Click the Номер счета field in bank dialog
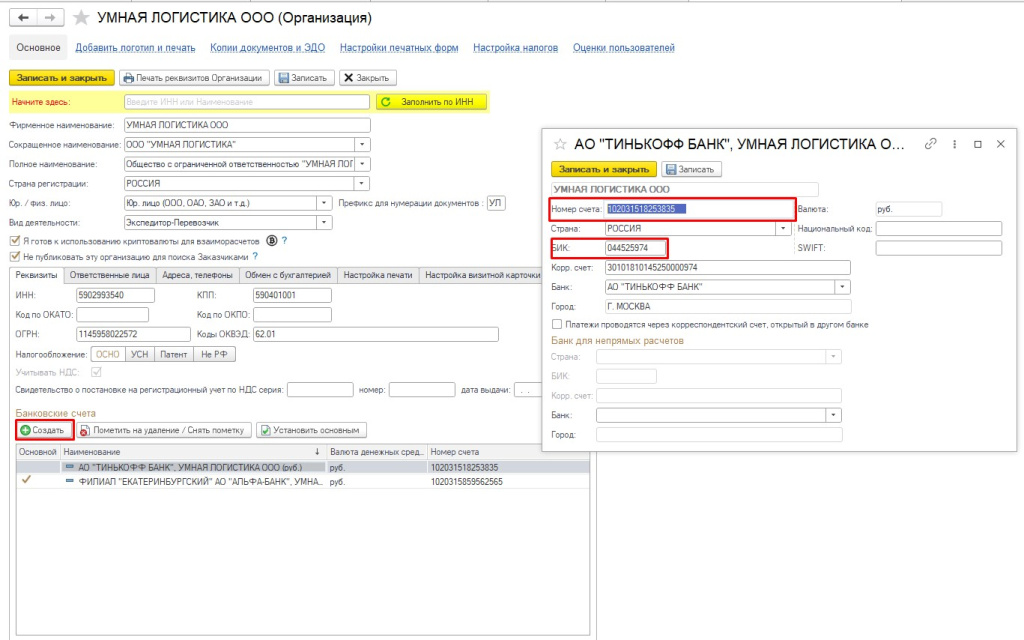 tap(699, 209)
